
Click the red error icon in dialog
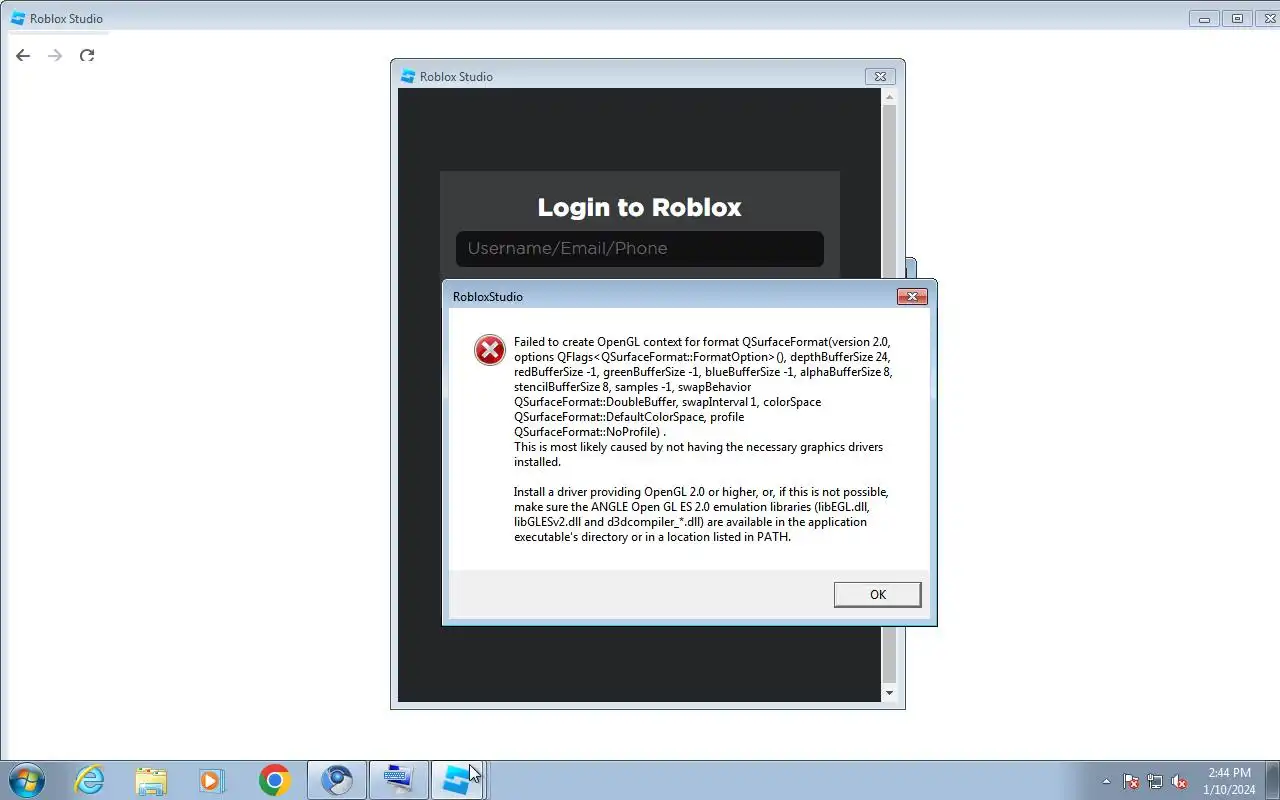(x=489, y=350)
